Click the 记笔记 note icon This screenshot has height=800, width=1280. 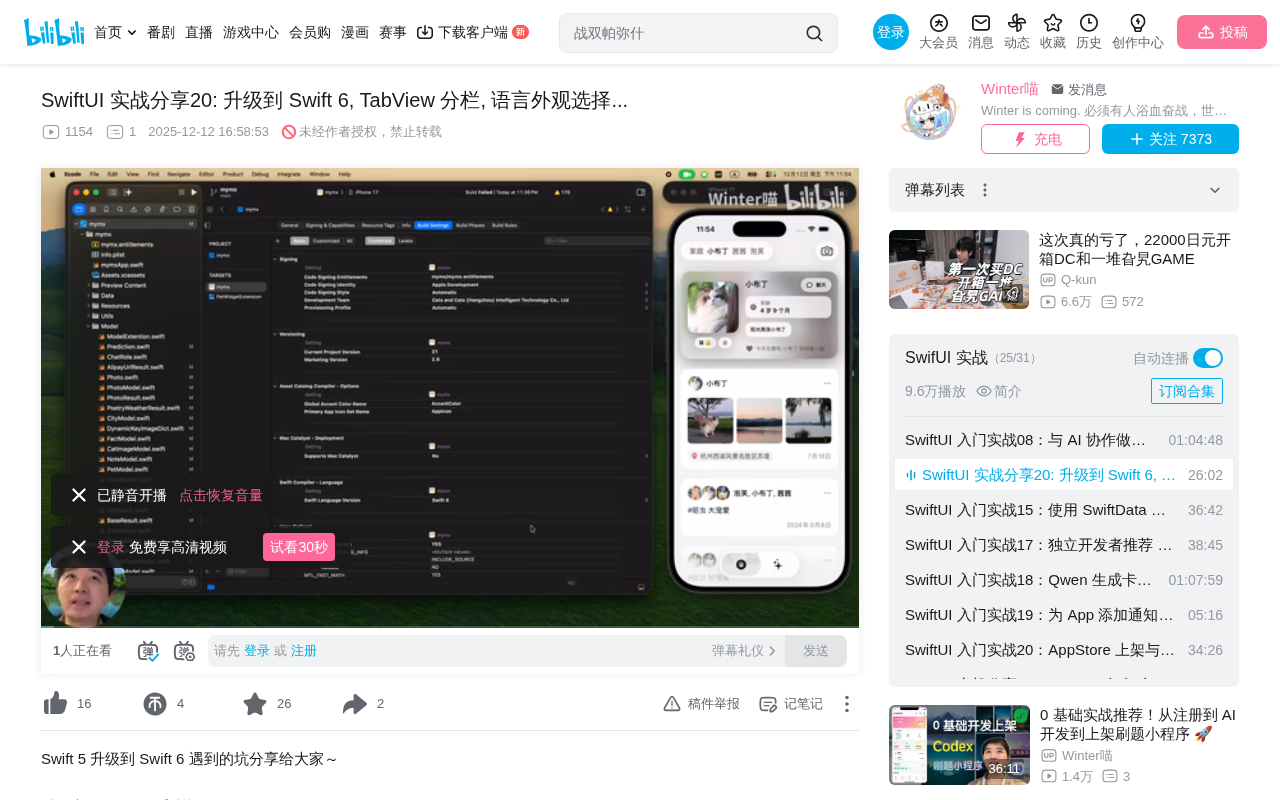coord(768,704)
